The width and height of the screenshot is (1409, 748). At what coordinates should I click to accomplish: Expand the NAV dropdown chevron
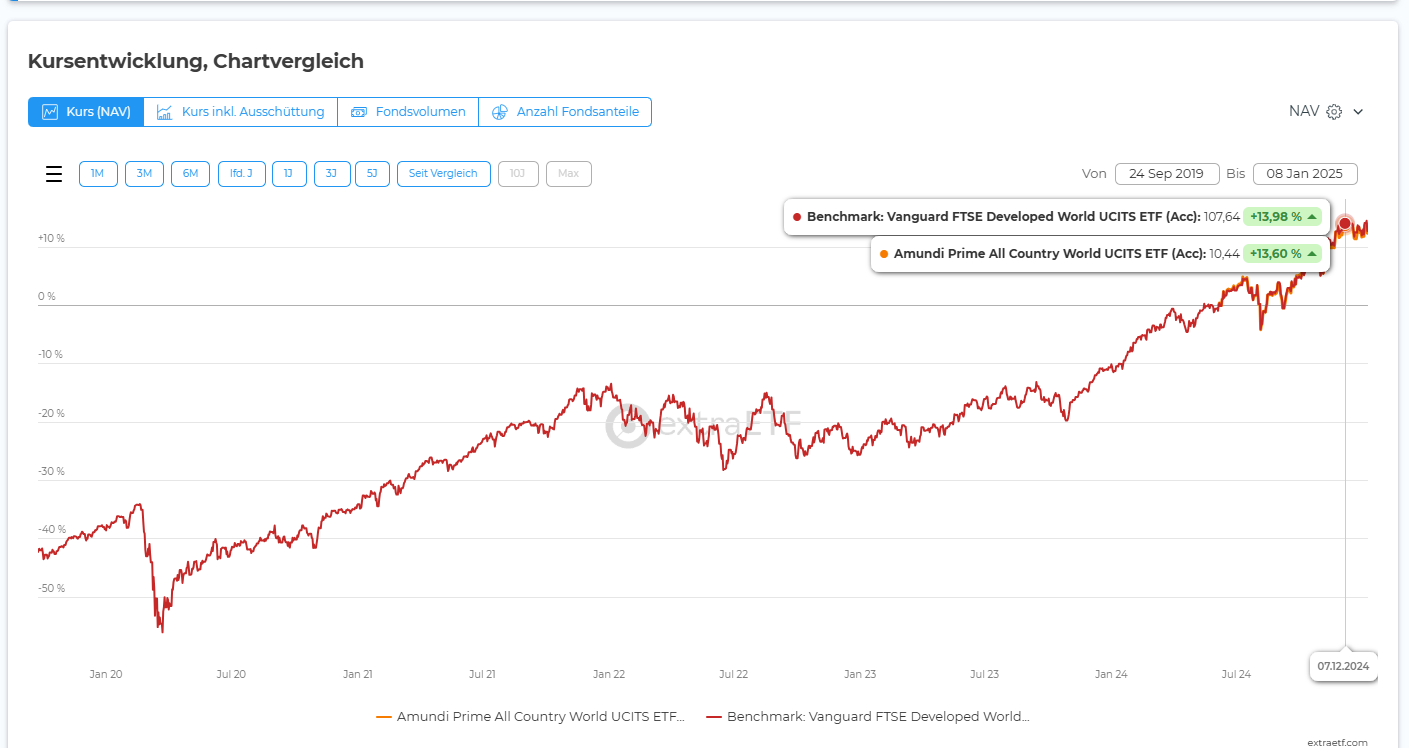tap(1358, 112)
